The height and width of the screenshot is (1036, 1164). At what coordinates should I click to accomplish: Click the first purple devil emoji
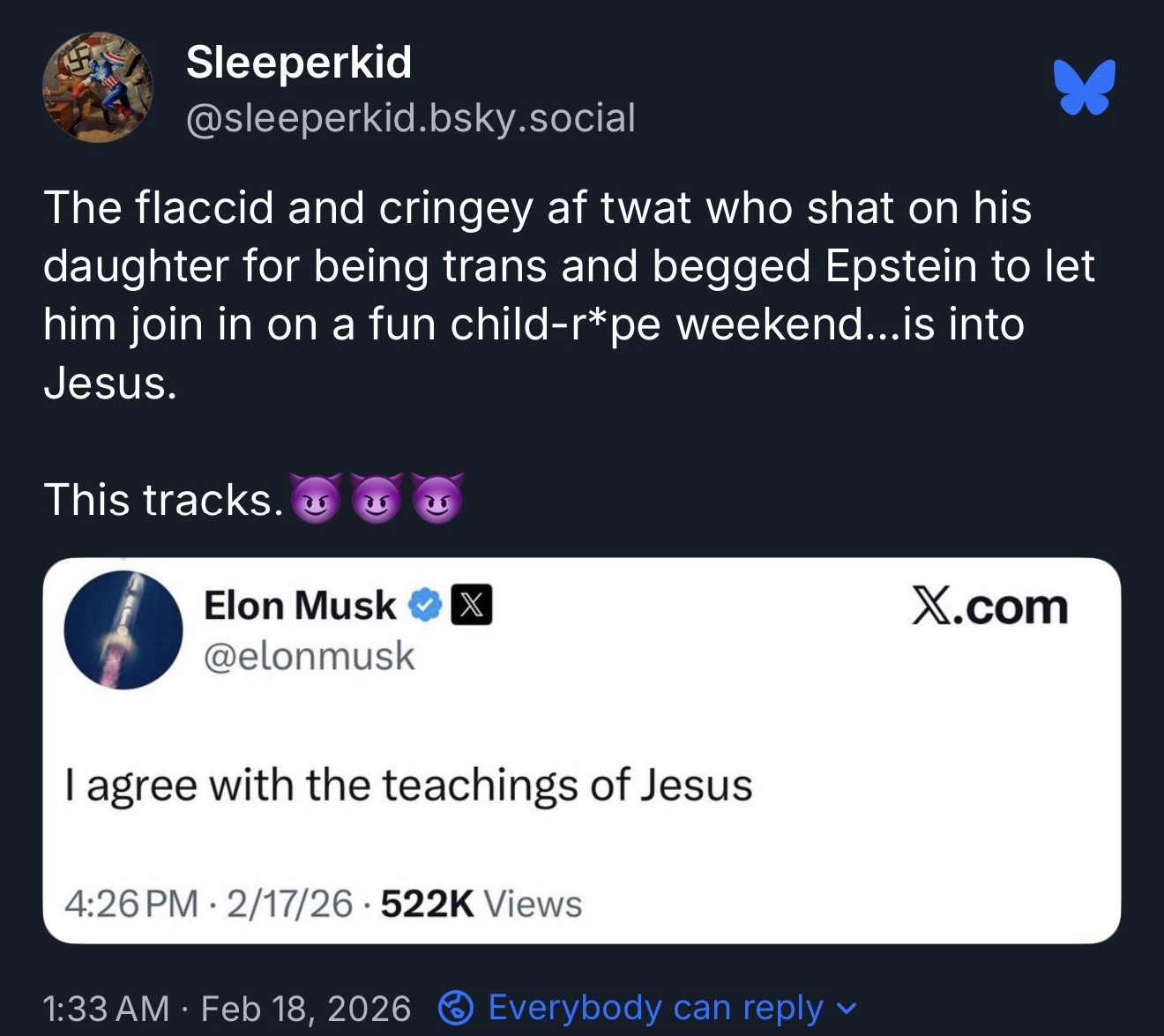point(316,499)
